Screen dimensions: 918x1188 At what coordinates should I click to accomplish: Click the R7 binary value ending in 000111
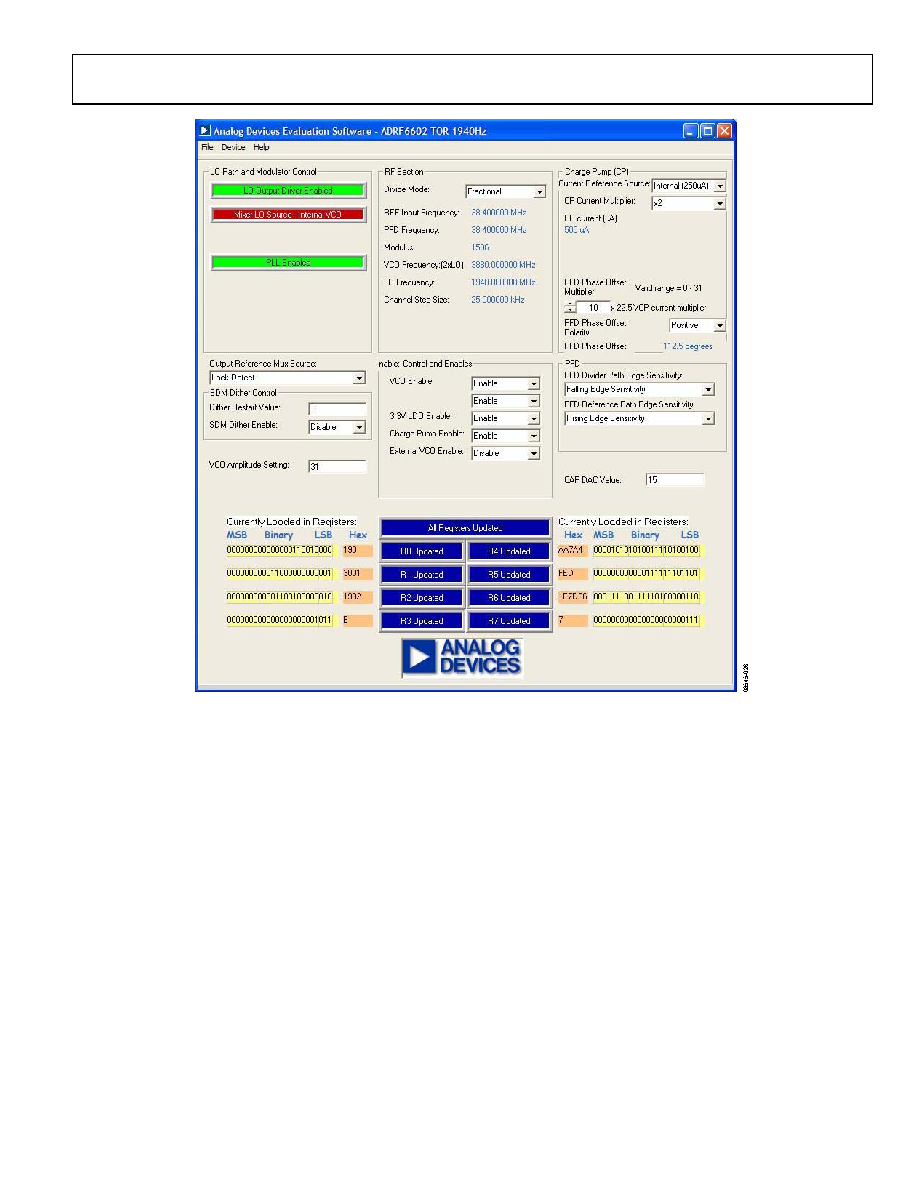click(646, 620)
